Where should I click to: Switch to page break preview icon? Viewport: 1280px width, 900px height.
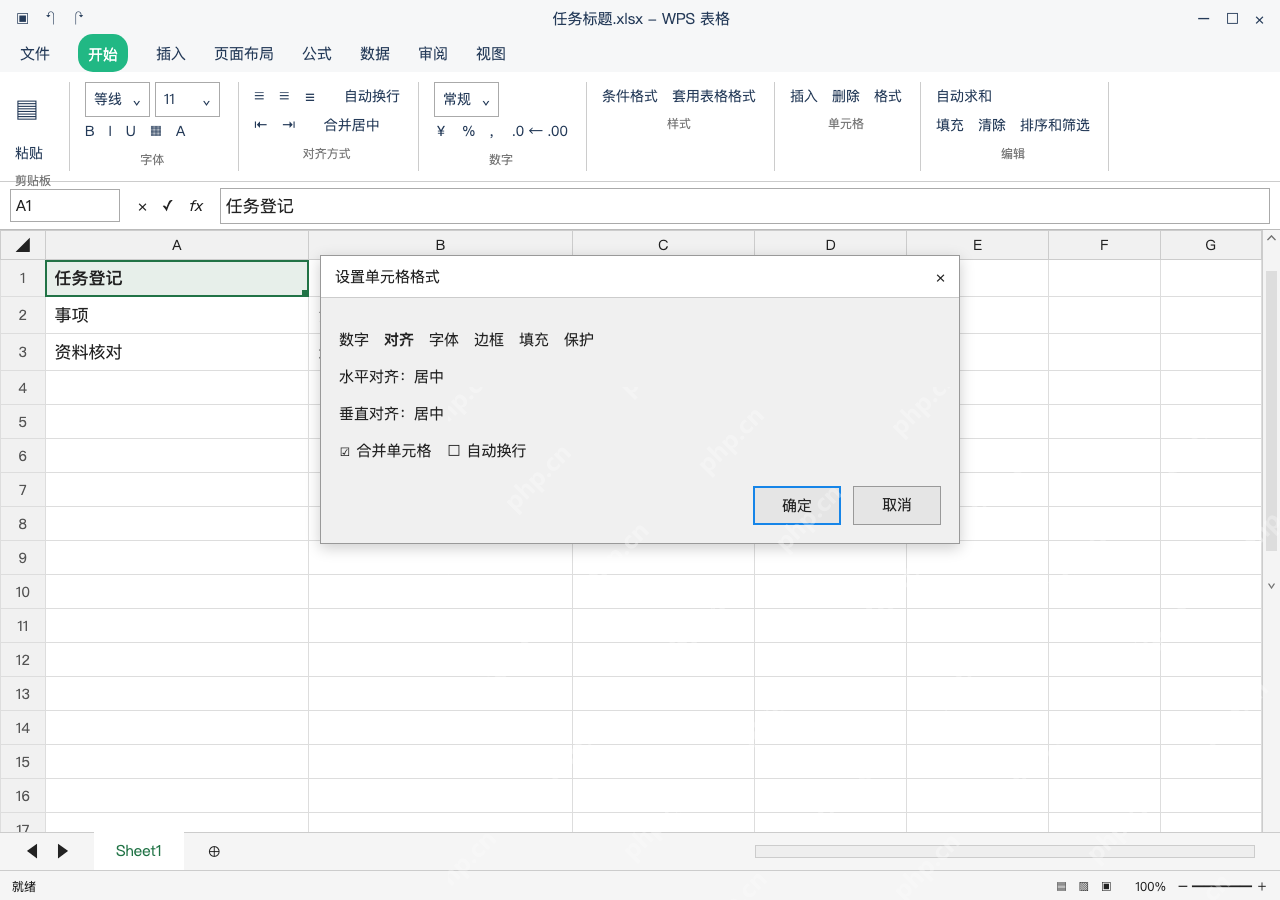(1106, 886)
